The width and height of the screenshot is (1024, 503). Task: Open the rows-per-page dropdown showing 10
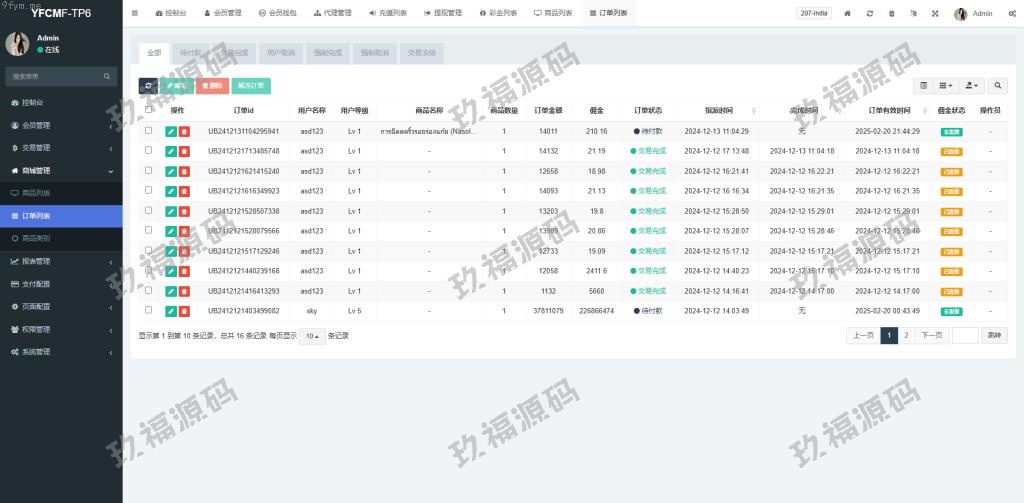coord(313,336)
